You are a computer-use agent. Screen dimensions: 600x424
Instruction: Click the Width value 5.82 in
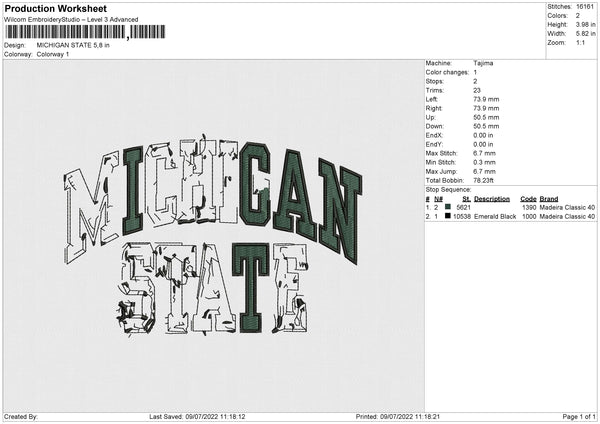point(585,34)
